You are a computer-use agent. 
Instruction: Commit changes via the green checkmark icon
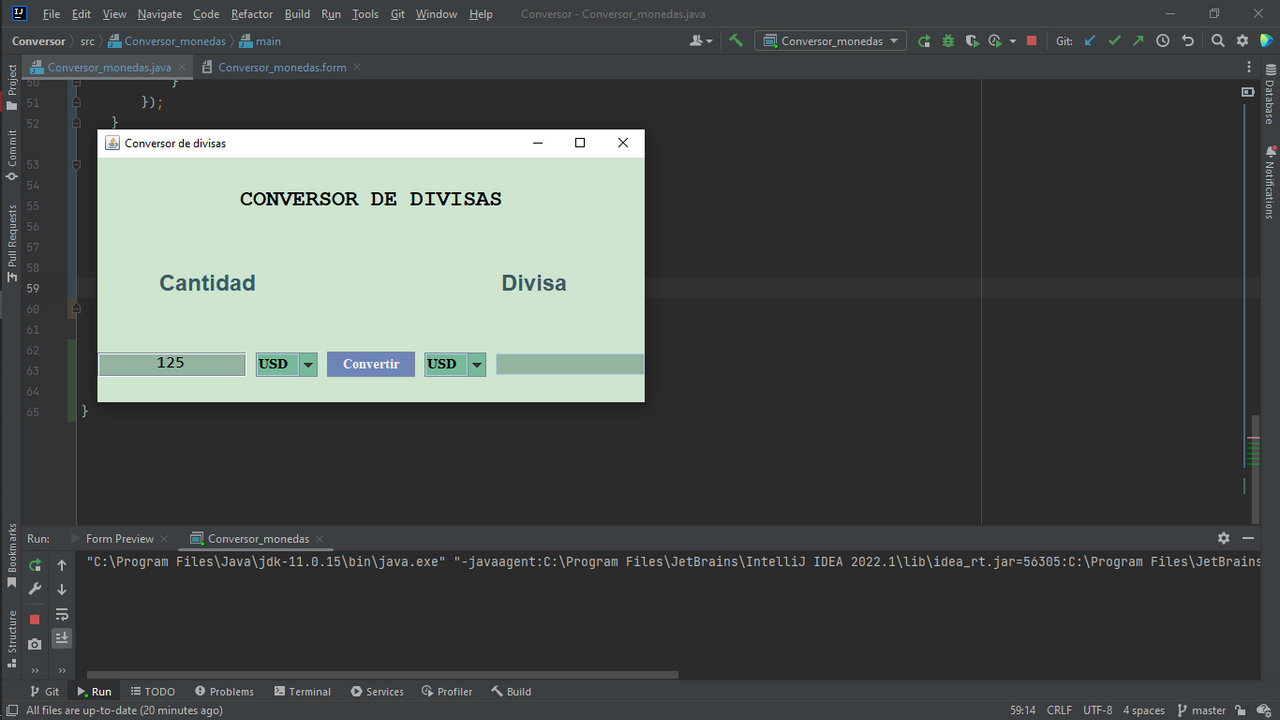click(1113, 40)
